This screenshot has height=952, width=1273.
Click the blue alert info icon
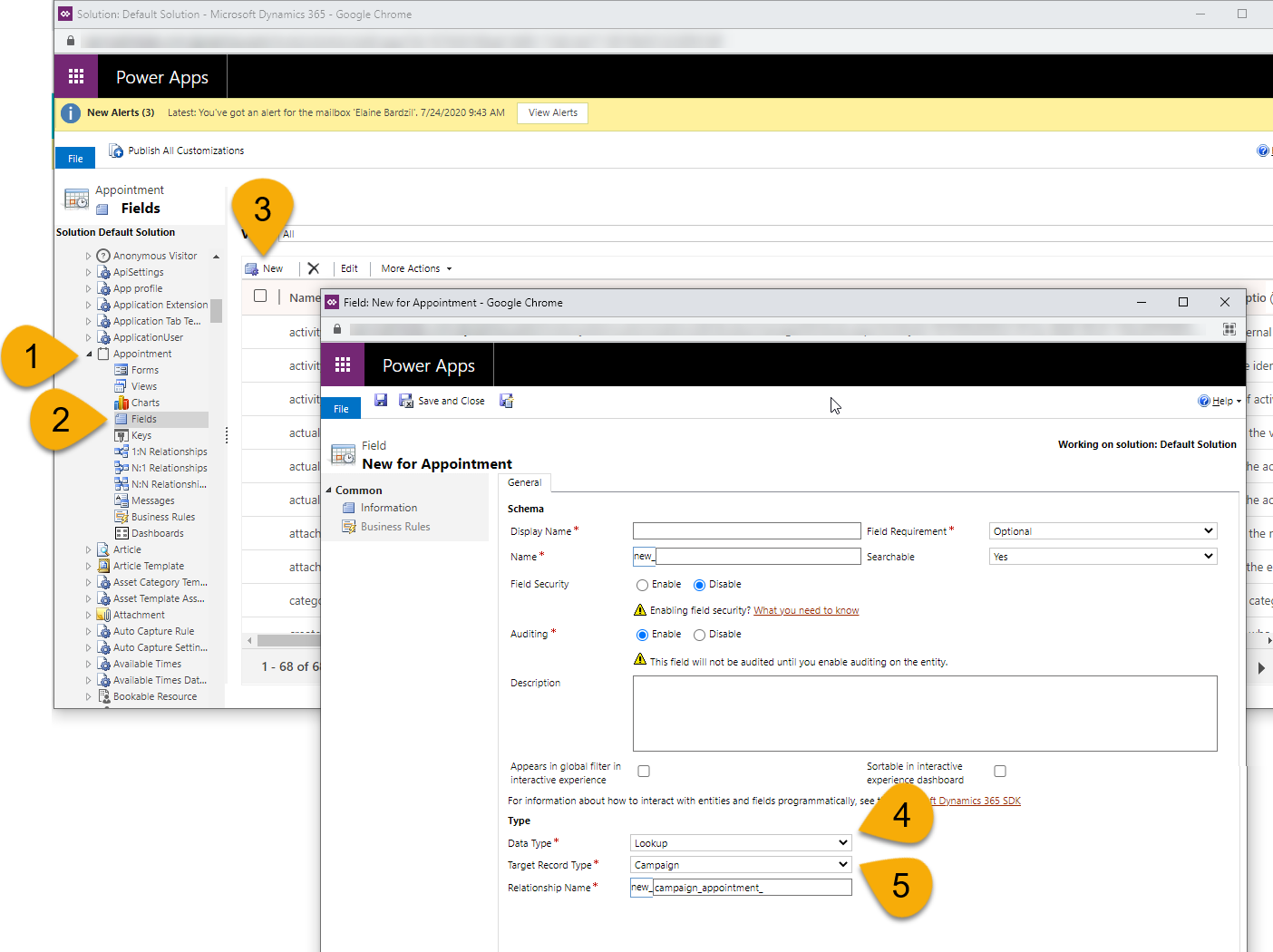coord(71,113)
